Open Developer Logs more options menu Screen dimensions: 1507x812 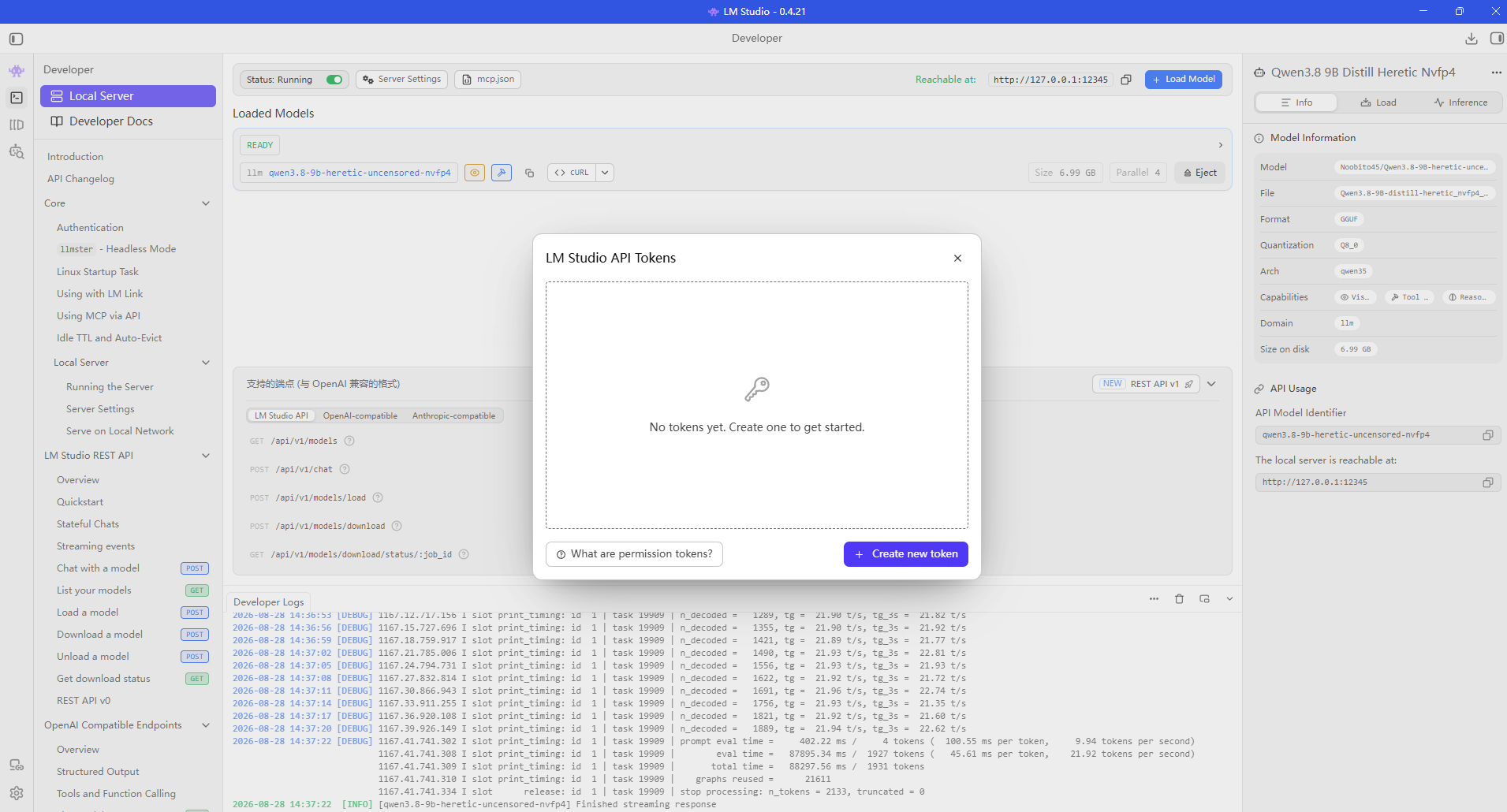coord(1154,599)
